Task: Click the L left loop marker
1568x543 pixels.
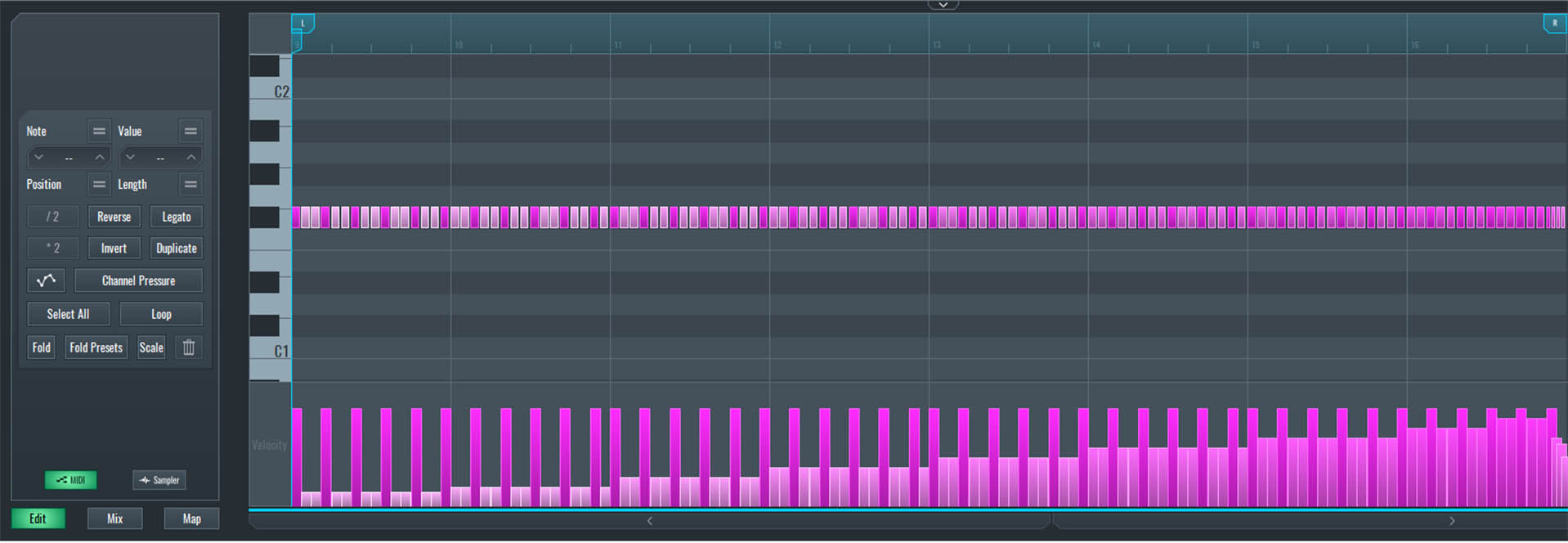Action: click(302, 23)
